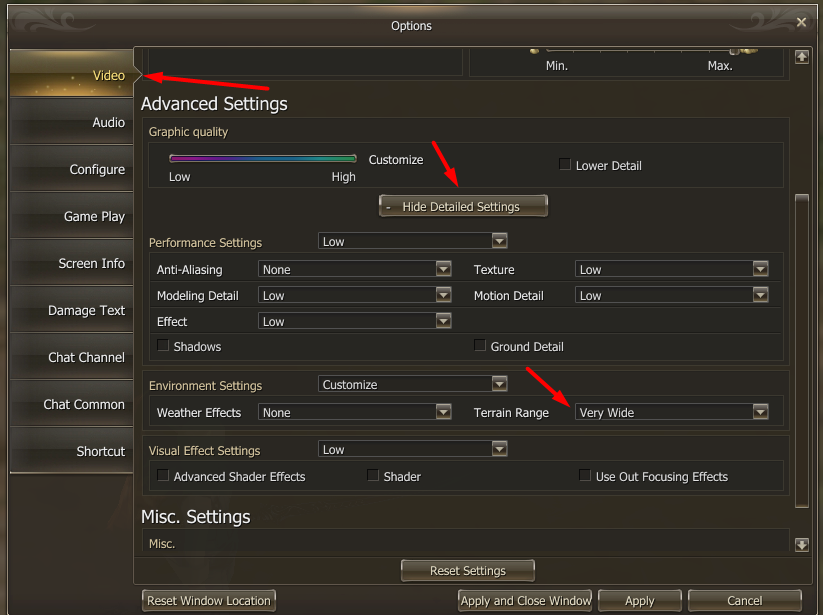The width and height of the screenshot is (823, 615).
Task: Click the scroll-down arrow icon
Action: coord(801,545)
